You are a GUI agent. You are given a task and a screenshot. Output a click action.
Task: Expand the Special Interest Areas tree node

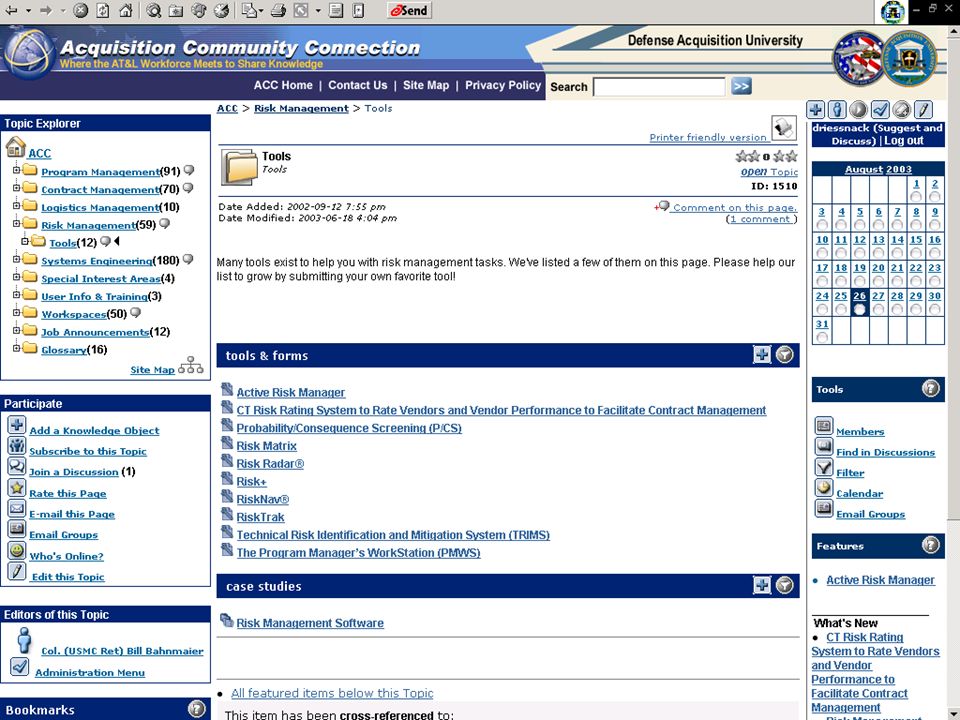[x=17, y=276]
